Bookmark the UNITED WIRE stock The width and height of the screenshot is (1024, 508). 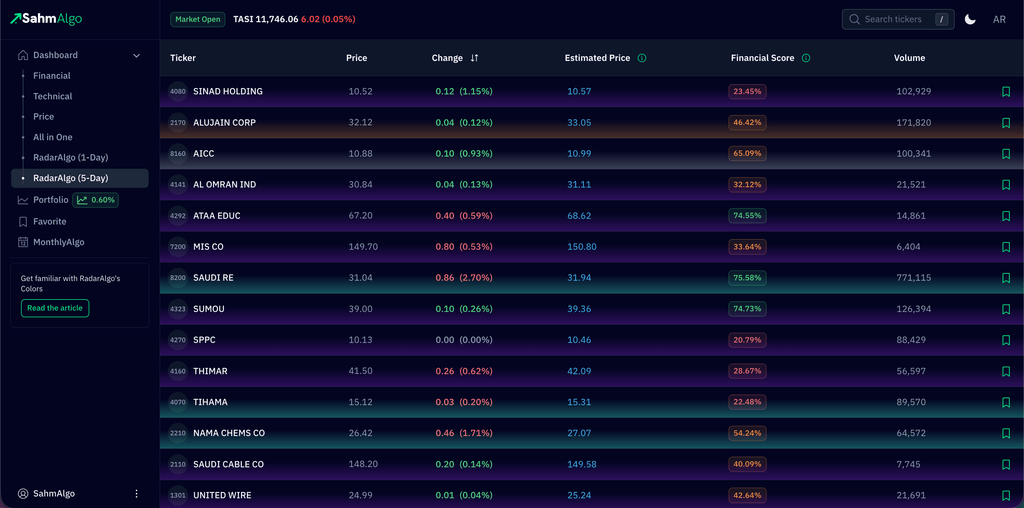[x=1005, y=496]
